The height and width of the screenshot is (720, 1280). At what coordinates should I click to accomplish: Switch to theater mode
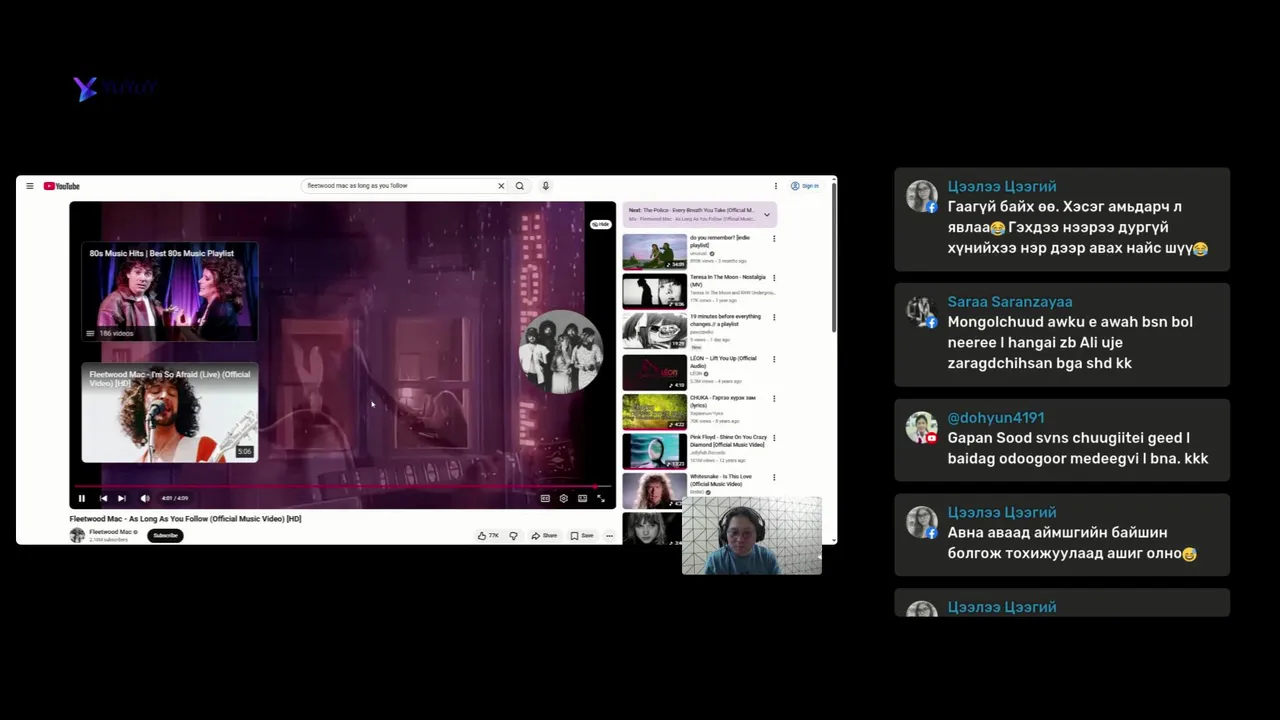point(582,498)
